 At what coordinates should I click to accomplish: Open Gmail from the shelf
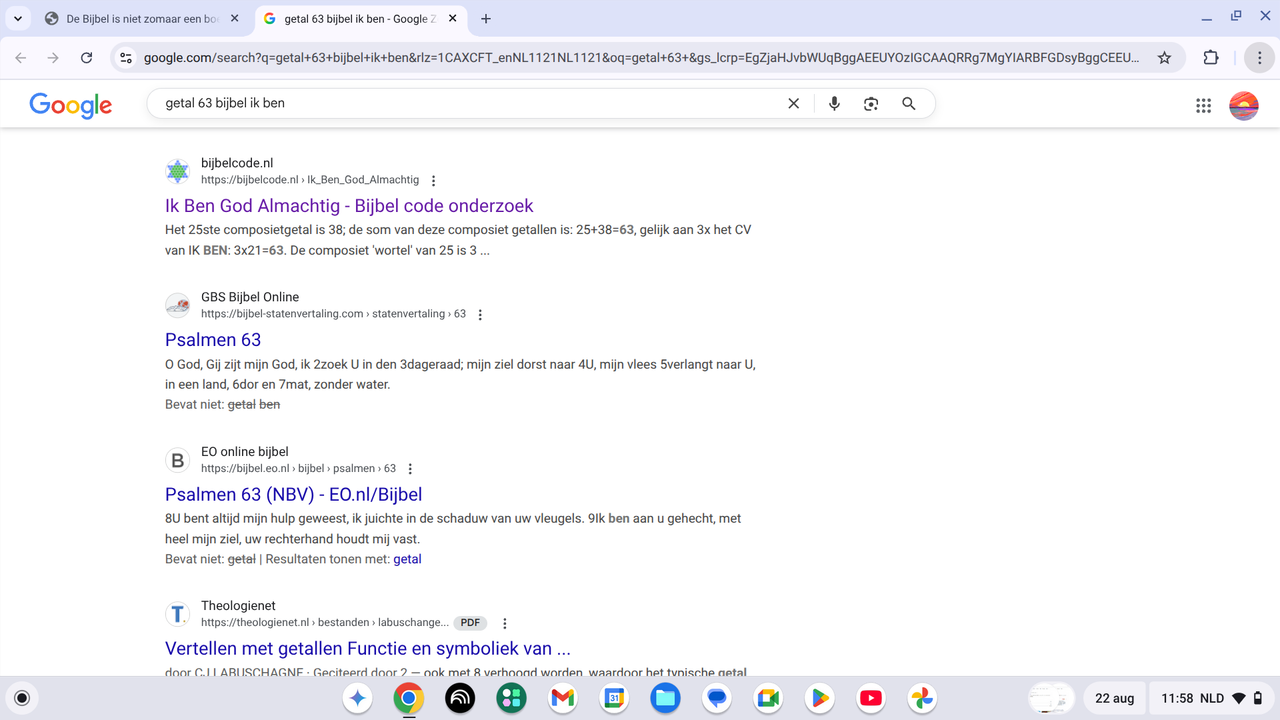[563, 698]
